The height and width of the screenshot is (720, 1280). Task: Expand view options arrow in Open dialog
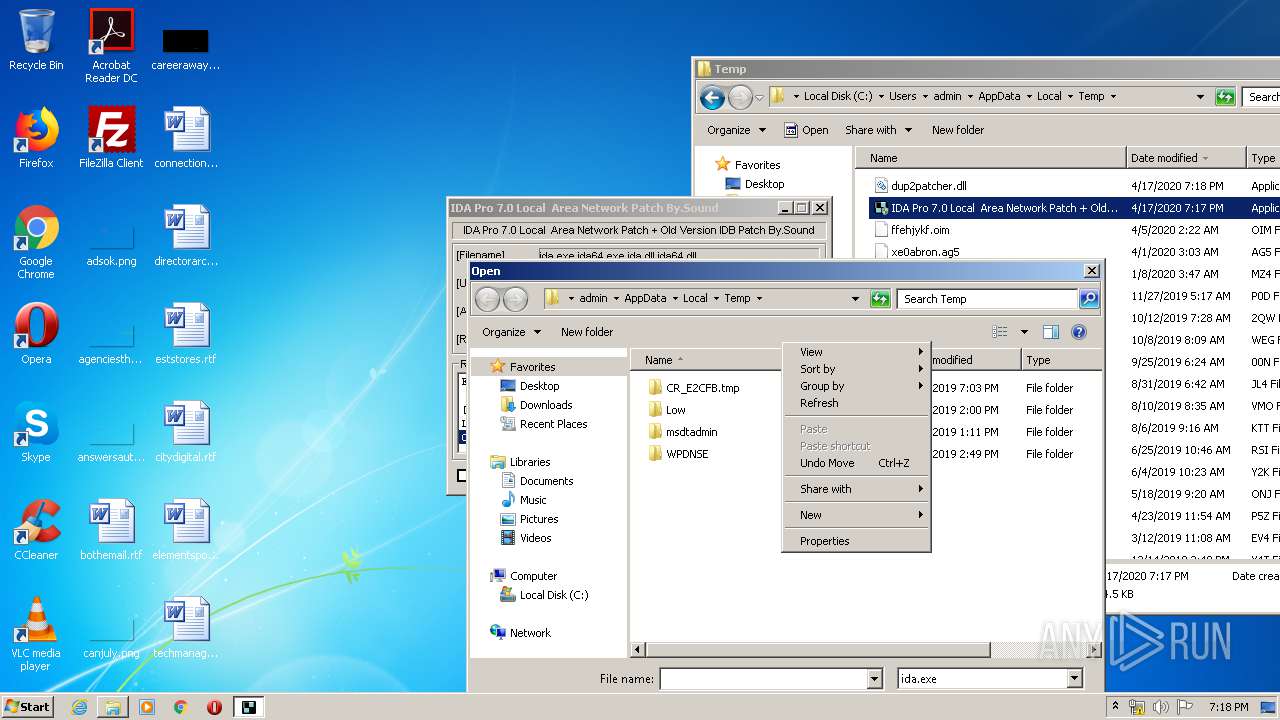[x=1024, y=332]
